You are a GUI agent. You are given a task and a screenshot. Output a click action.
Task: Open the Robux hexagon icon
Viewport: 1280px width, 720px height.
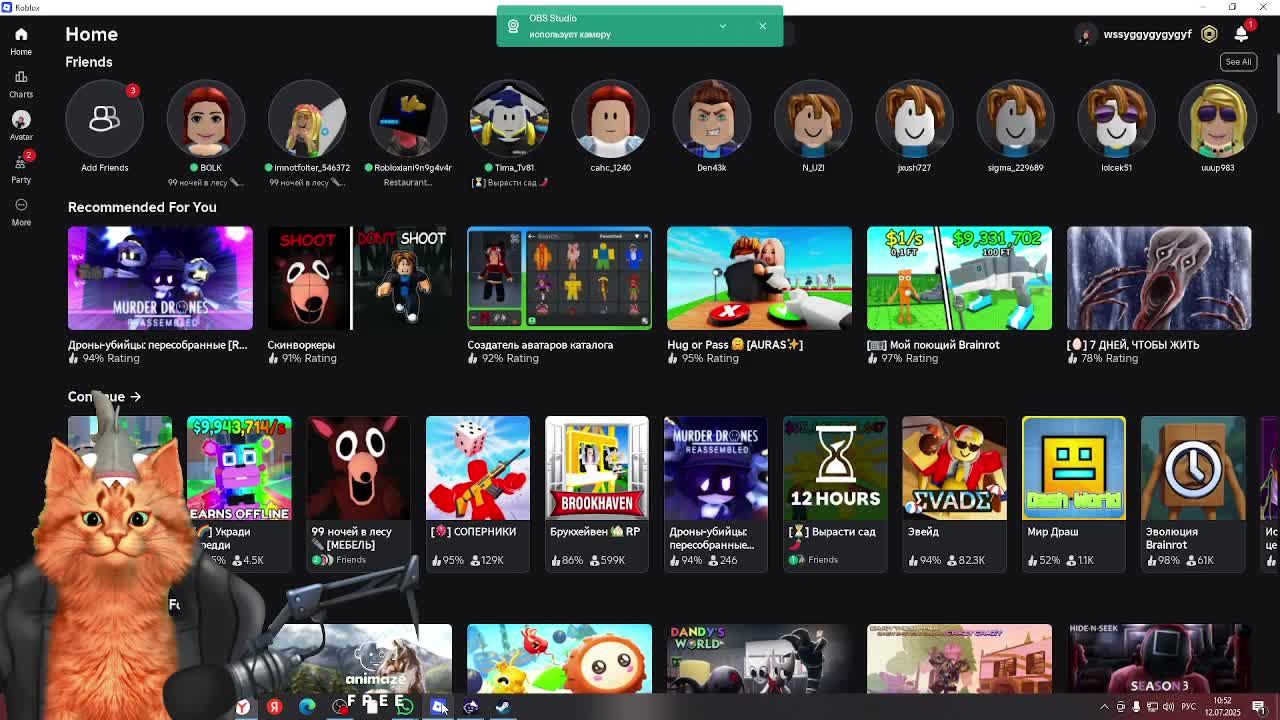1209,34
